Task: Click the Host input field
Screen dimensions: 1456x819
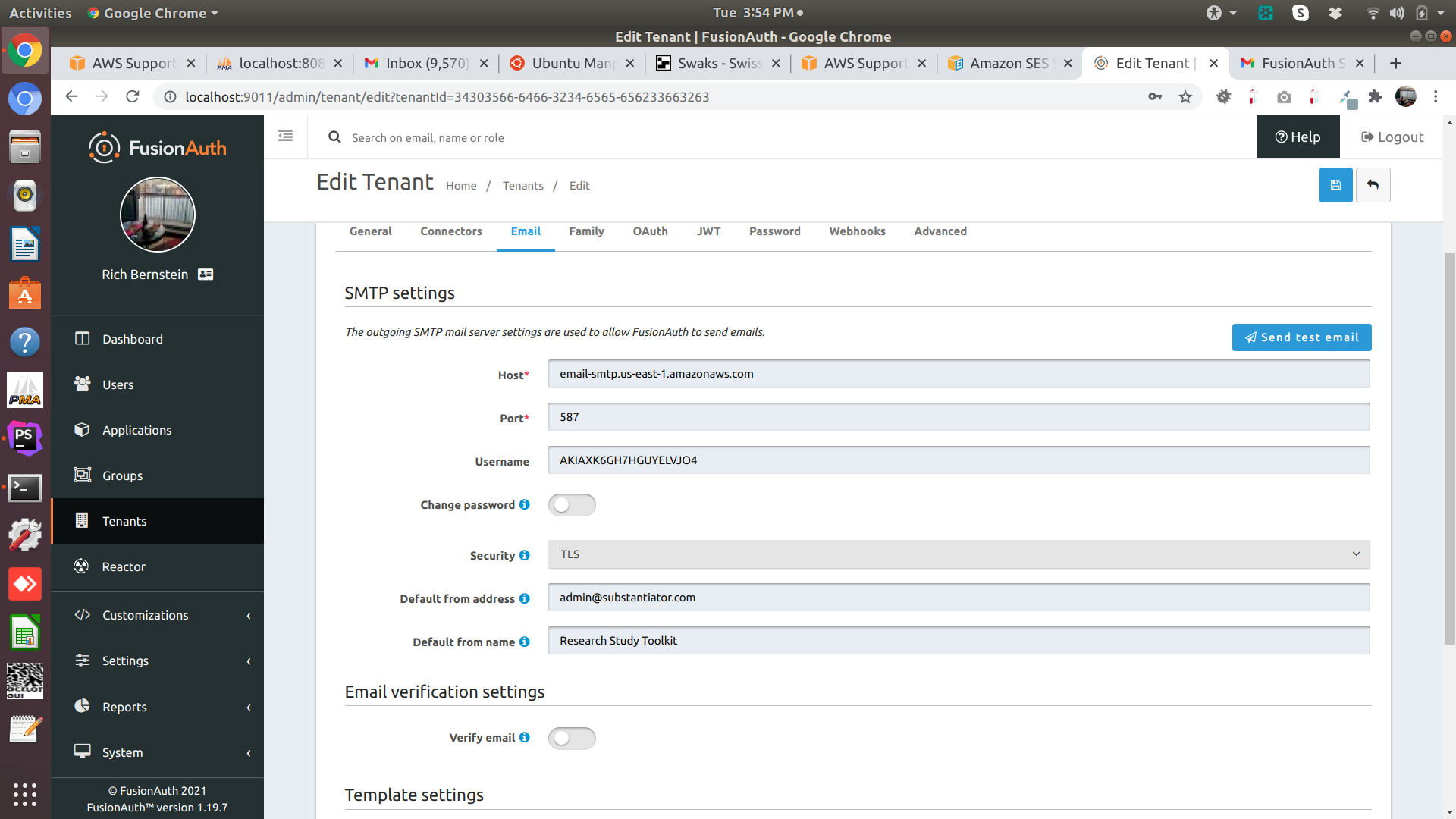Action: 959,373
